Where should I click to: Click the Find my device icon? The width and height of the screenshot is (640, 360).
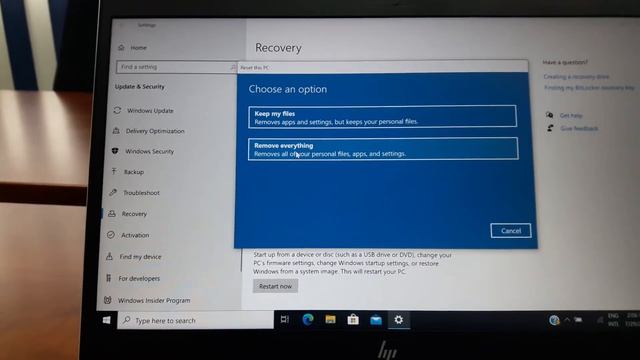click(x=109, y=256)
